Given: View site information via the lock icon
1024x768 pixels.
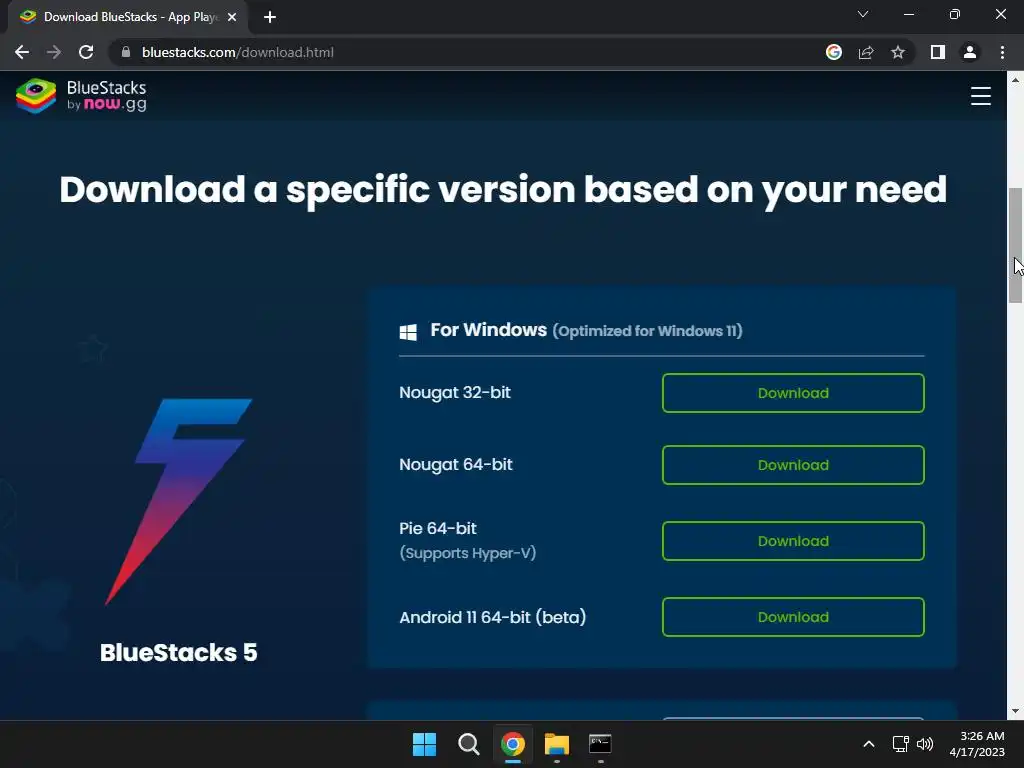Looking at the screenshot, I should coord(126,52).
